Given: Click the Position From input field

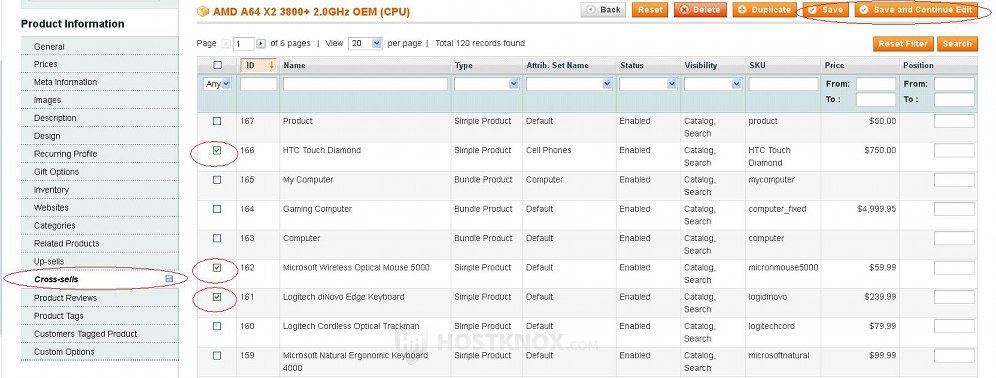Looking at the screenshot, I should click(954, 84).
